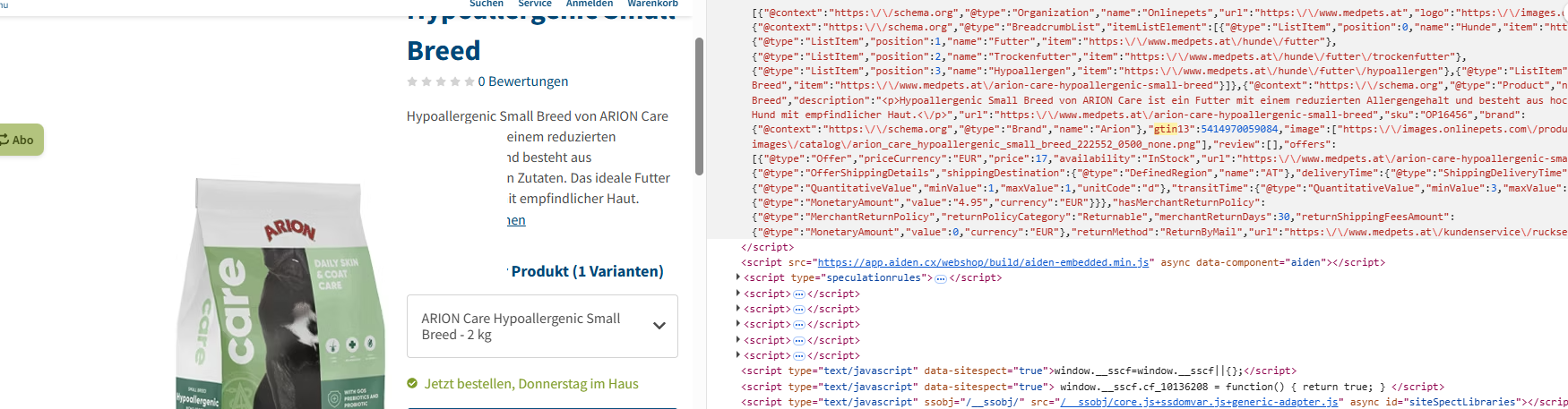Click the 'Hypoallergenic Small Breed von ARION Care' text
Image resolution: width=1568 pixels, height=409 pixels.
[x=537, y=116]
